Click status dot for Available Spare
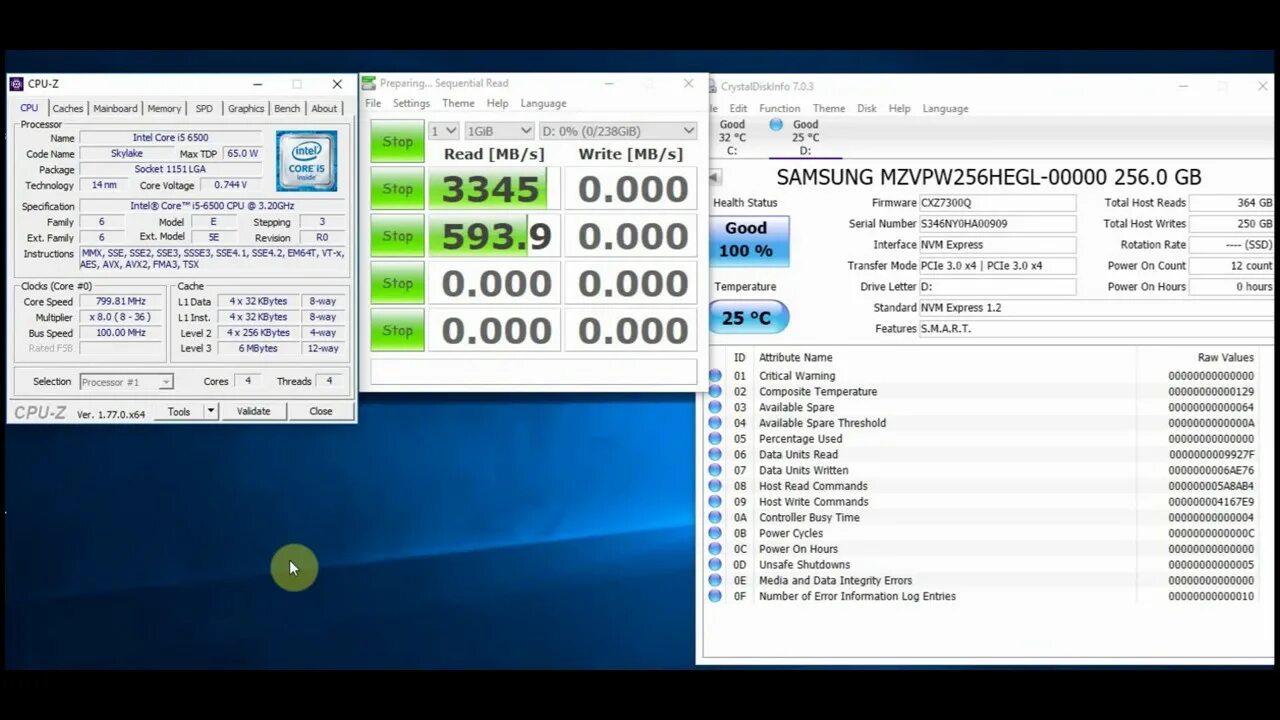This screenshot has height=720, width=1280. click(715, 407)
